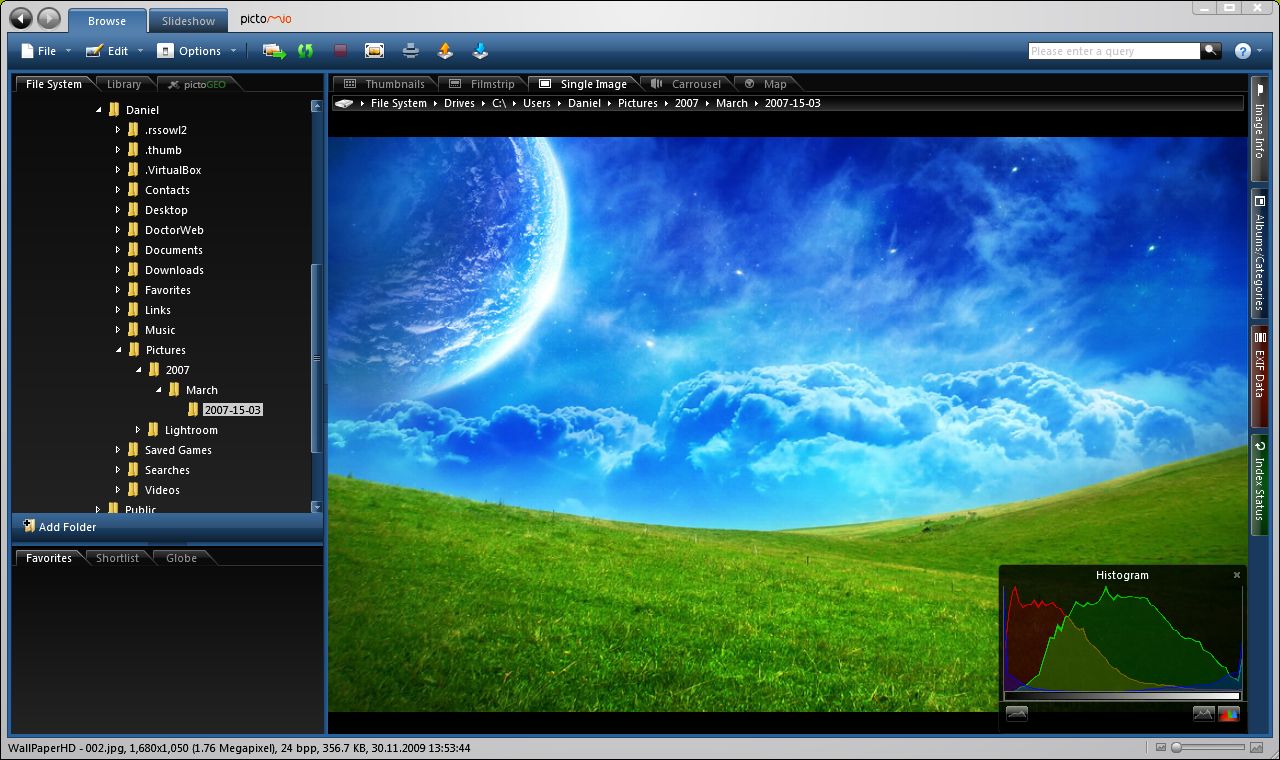
Task: Open the Image Info side panel
Action: (x=1259, y=129)
